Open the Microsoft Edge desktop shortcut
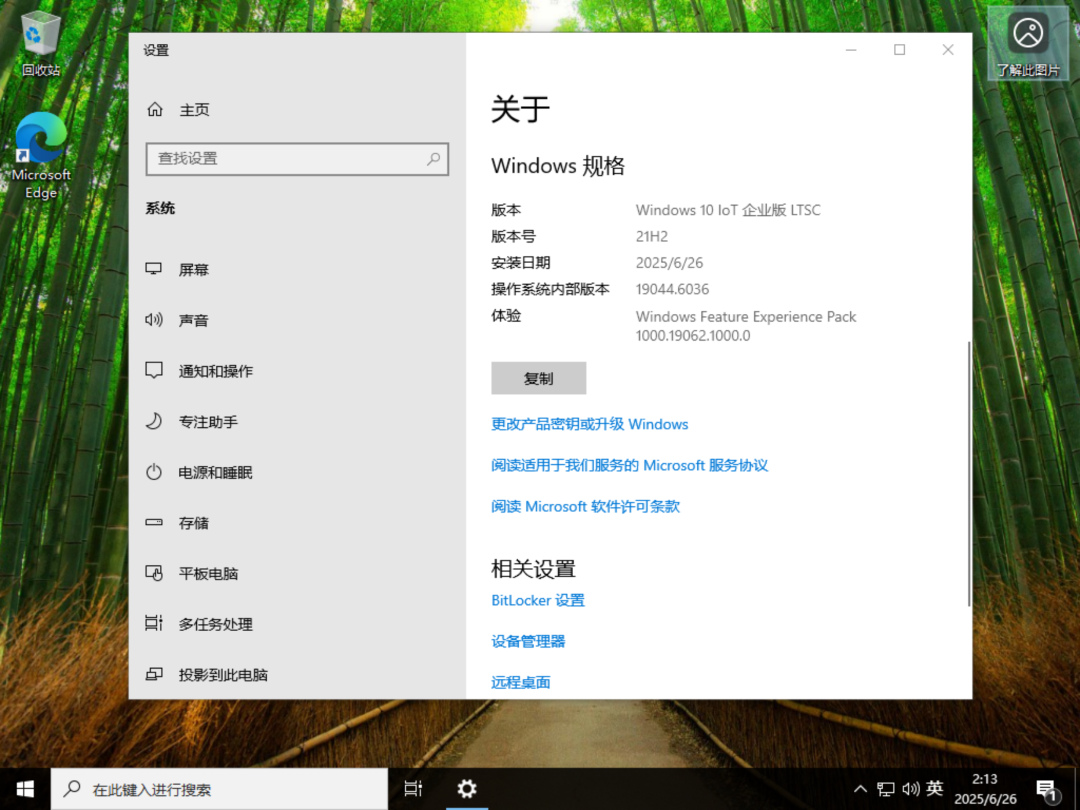1080x810 pixels. coord(41,156)
